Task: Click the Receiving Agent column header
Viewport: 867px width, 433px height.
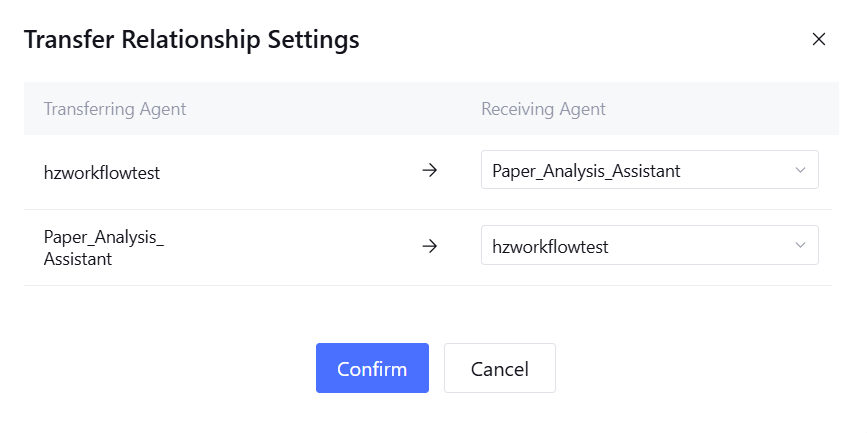Action: (x=543, y=108)
